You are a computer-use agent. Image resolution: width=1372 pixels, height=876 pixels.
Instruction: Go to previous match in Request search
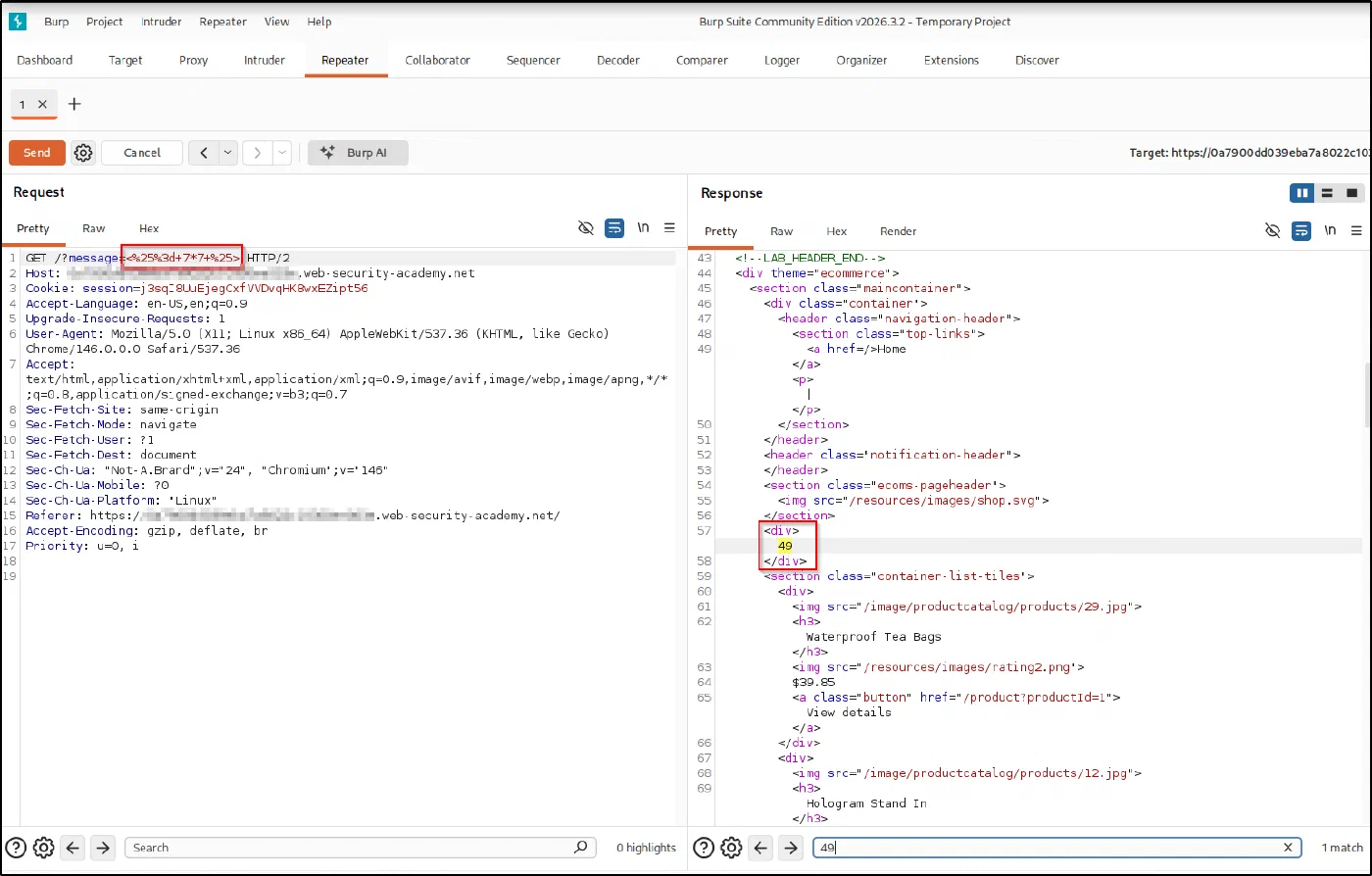[74, 848]
